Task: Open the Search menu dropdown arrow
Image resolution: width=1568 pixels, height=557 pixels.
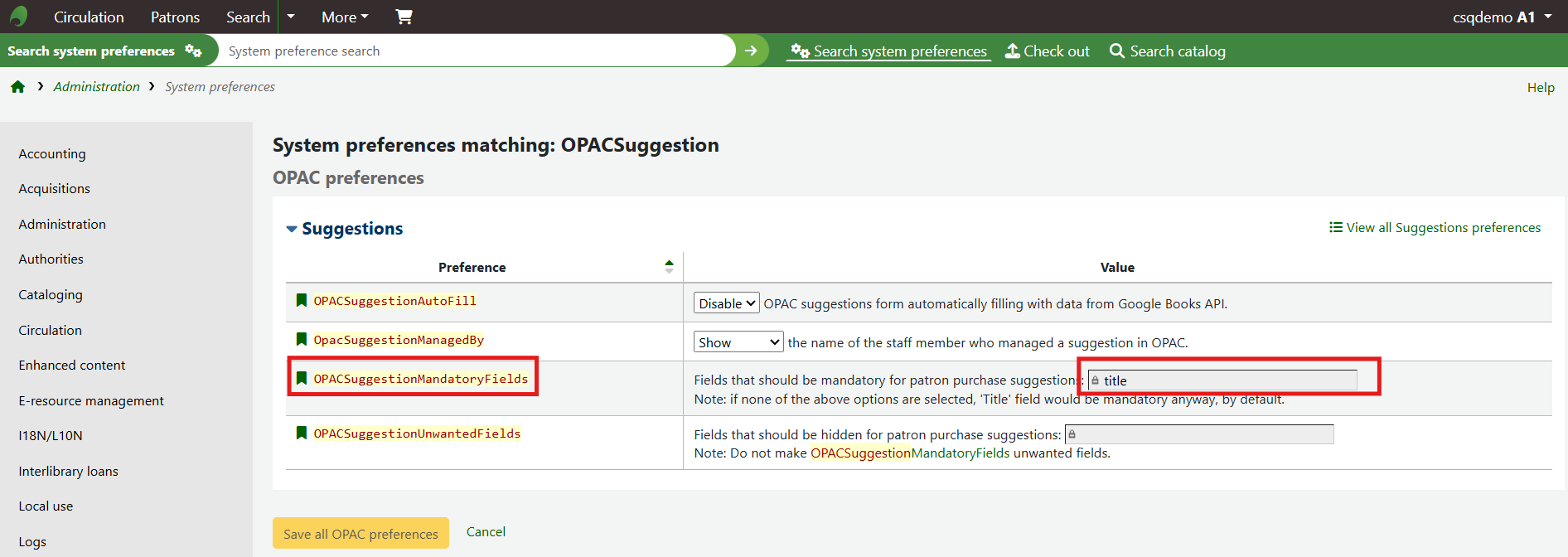Action: 290,17
